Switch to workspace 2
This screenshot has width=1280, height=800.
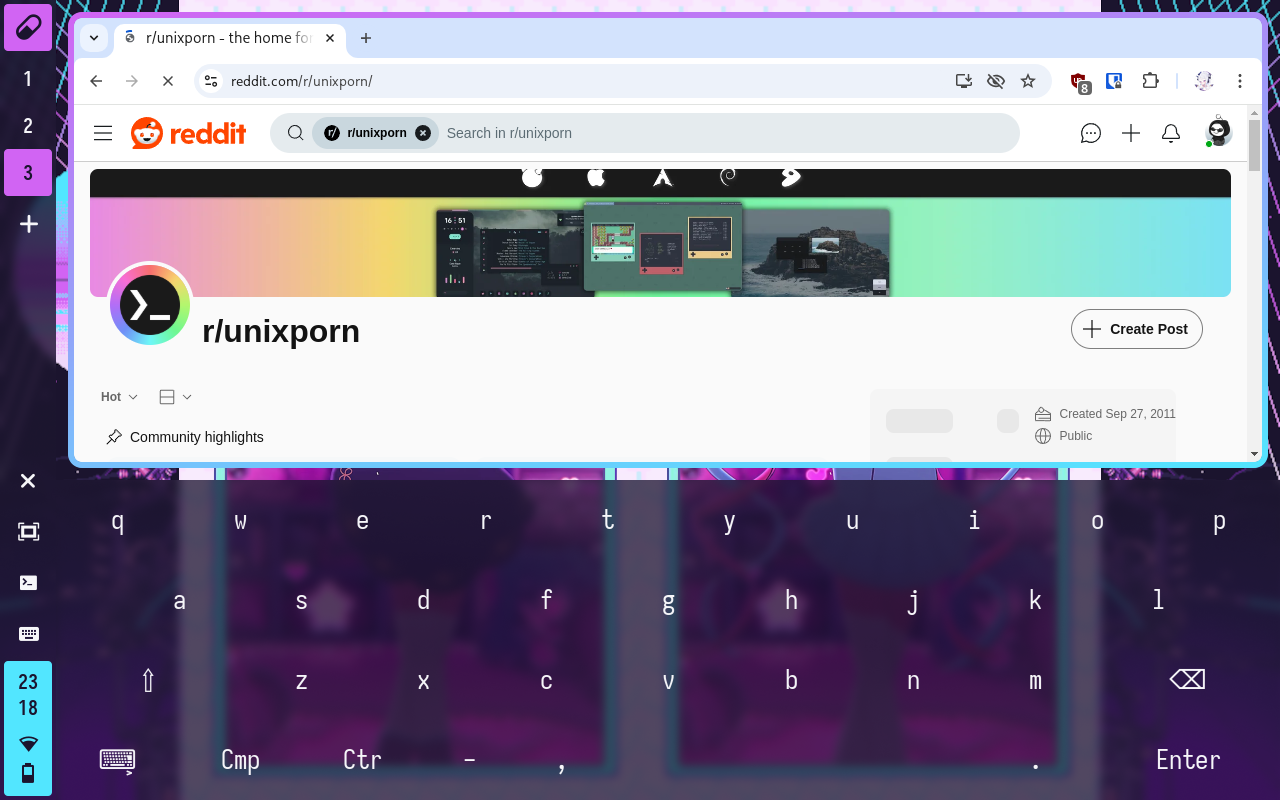(28, 126)
